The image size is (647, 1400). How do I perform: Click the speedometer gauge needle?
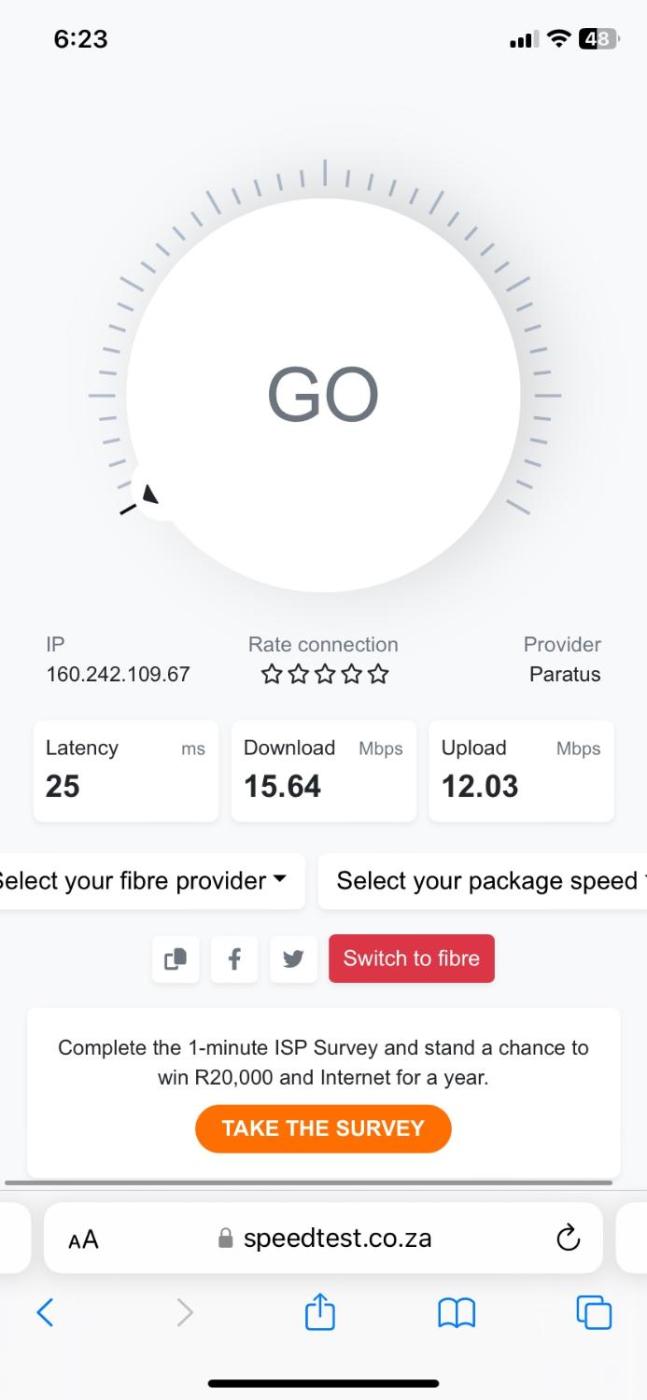[x=150, y=494]
